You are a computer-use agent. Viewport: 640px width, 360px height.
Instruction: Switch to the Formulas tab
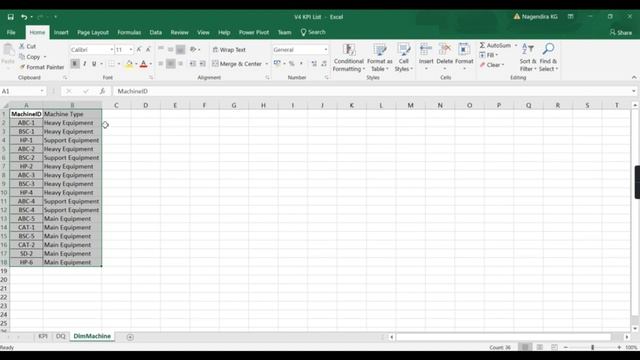(x=129, y=32)
